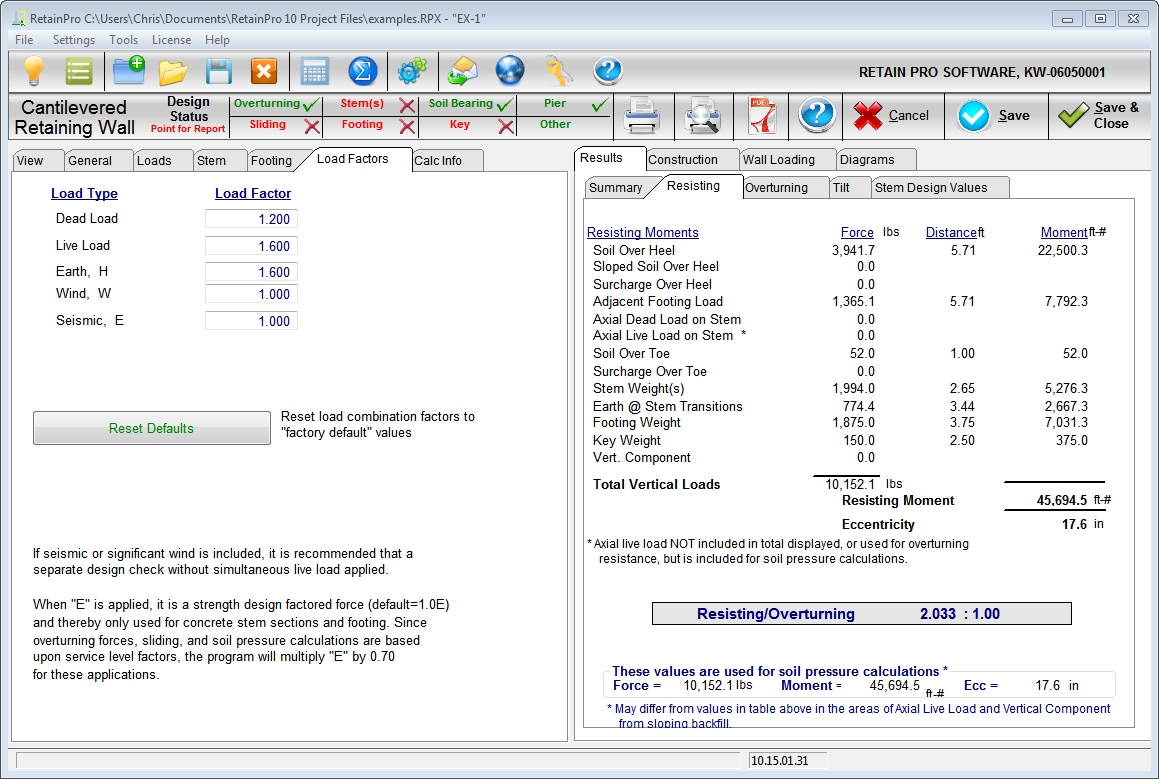Export report with the PDF icon
This screenshot has height=779, width=1159.
pos(762,116)
